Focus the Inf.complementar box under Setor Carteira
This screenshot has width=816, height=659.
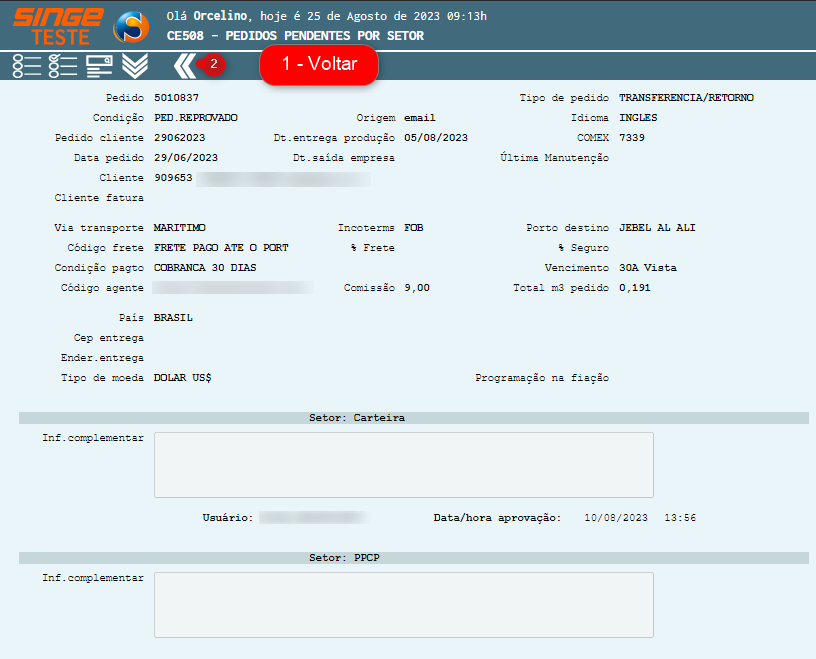click(404, 465)
